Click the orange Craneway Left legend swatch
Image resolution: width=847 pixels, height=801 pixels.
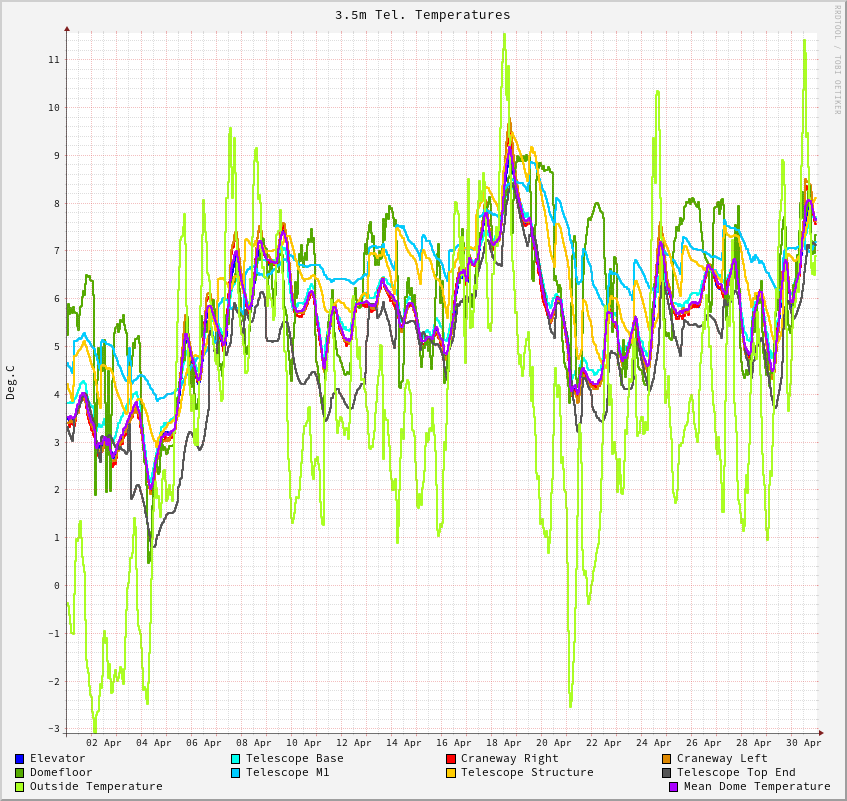click(x=667, y=759)
